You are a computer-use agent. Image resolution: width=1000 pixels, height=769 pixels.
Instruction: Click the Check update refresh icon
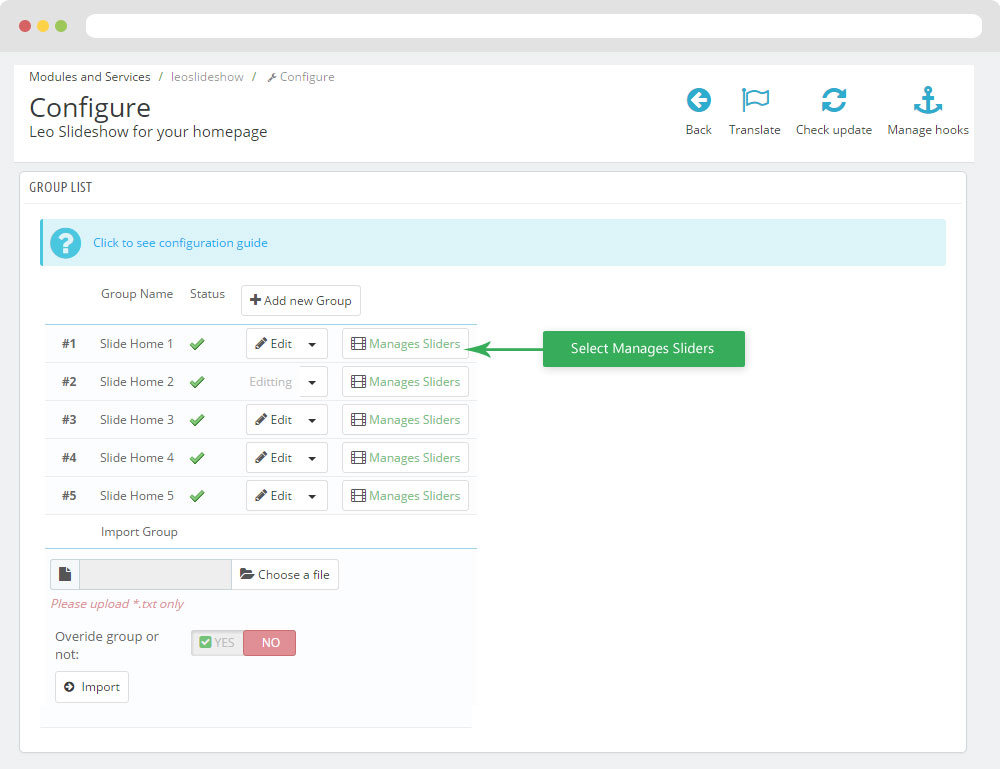click(833, 100)
